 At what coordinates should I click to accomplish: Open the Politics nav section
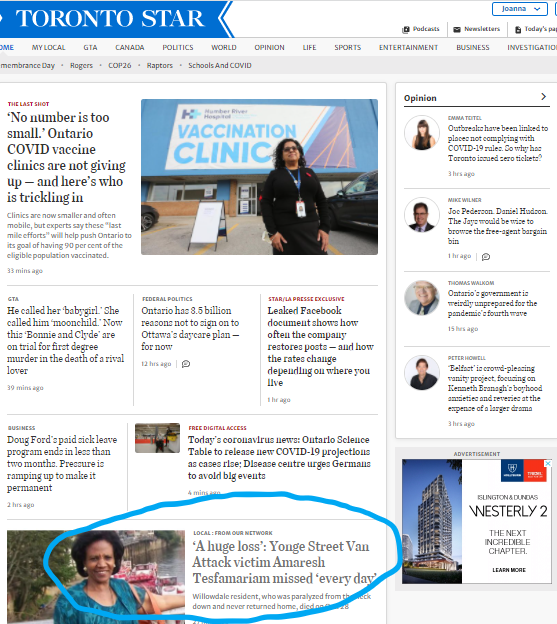point(178,47)
